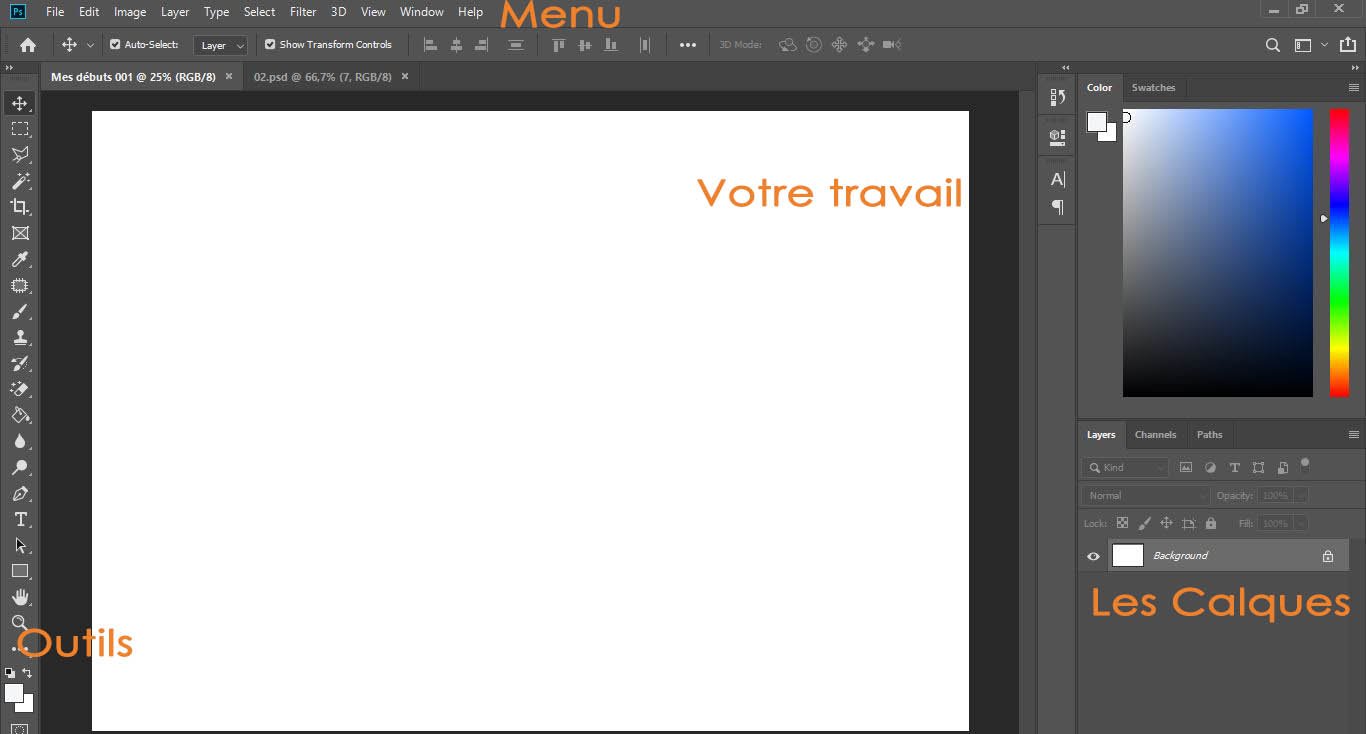The image size is (1366, 734).
Task: Select the Polygonal Lasso tool
Action: pos(20,155)
